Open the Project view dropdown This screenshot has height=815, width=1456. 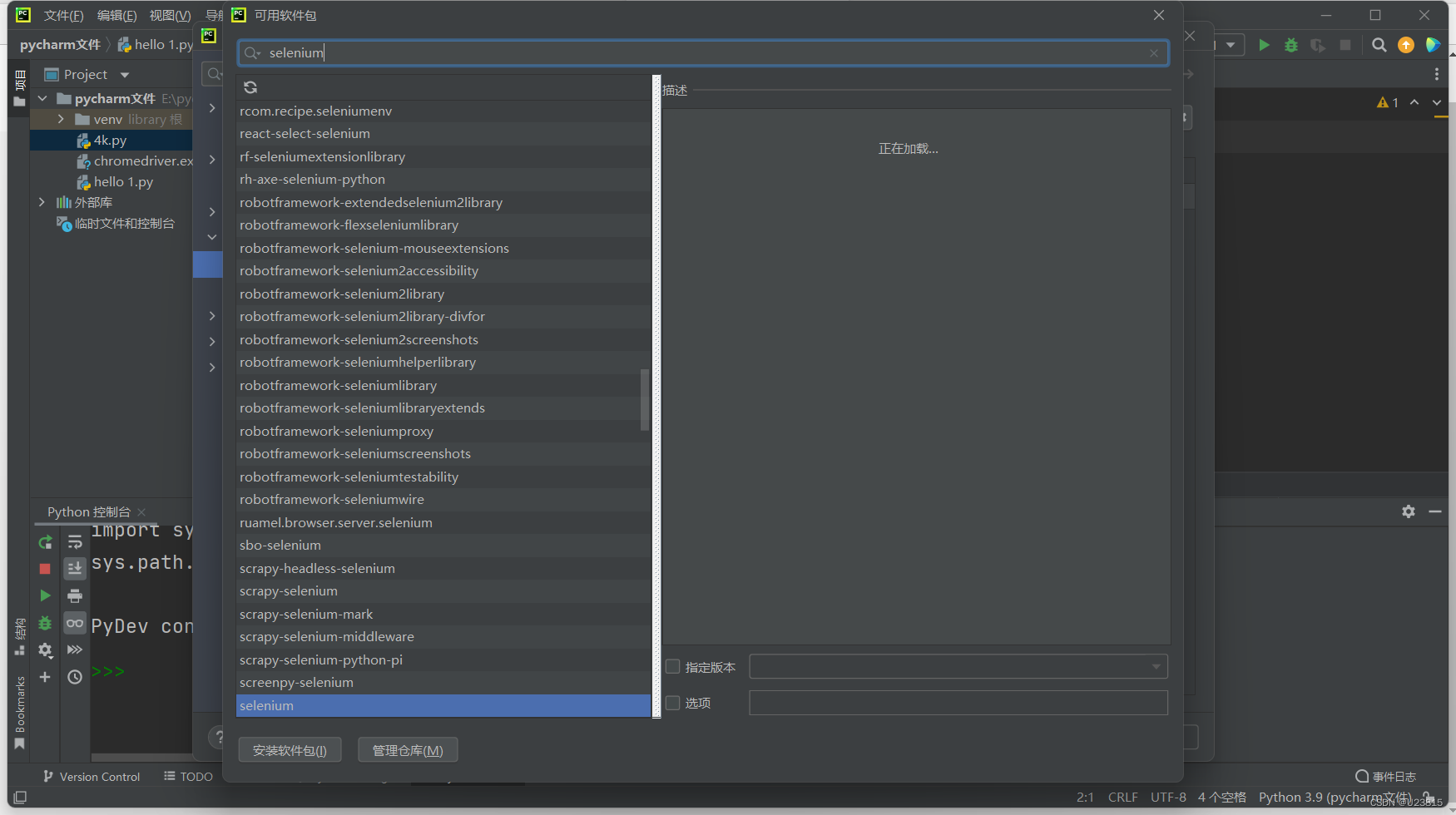[125, 75]
